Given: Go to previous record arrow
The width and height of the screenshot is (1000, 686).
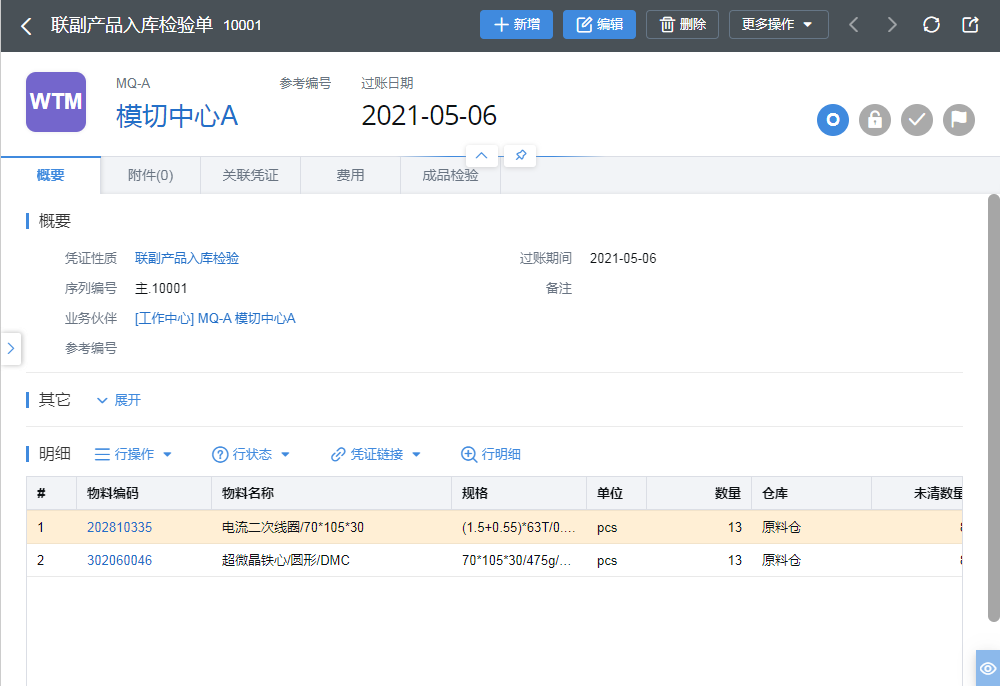Looking at the screenshot, I should [853, 25].
